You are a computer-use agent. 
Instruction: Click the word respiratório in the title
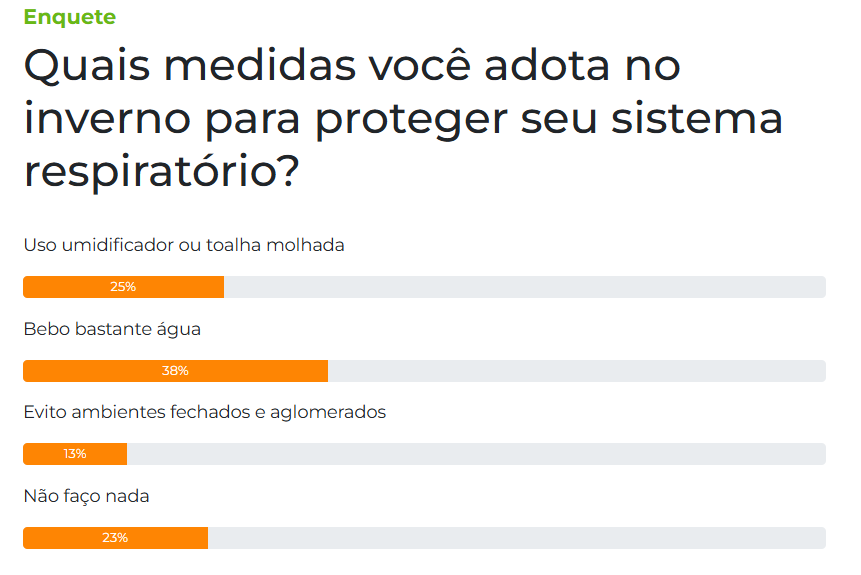(162, 171)
